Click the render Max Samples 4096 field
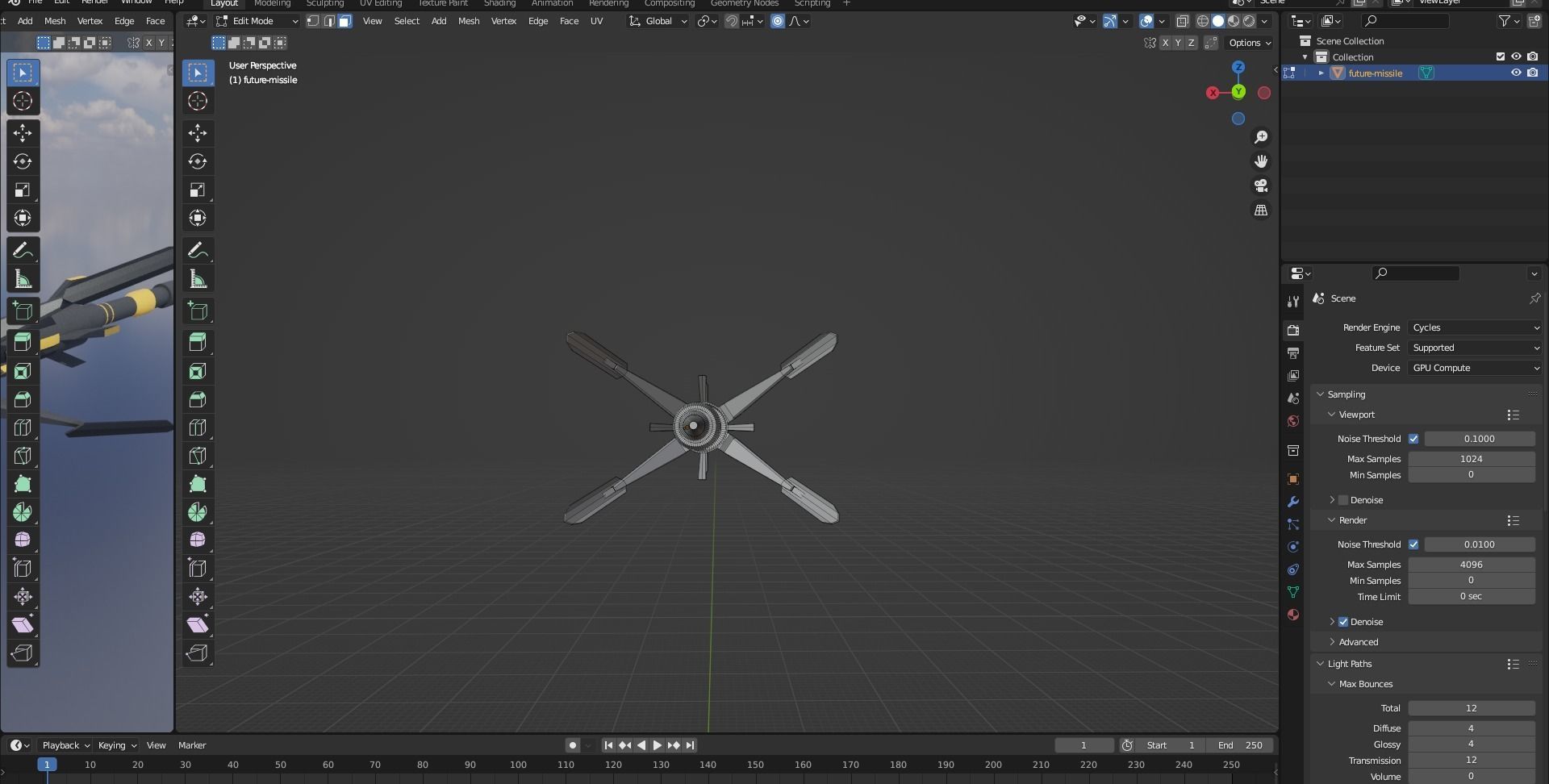Viewport: 1549px width, 784px height. (x=1471, y=565)
